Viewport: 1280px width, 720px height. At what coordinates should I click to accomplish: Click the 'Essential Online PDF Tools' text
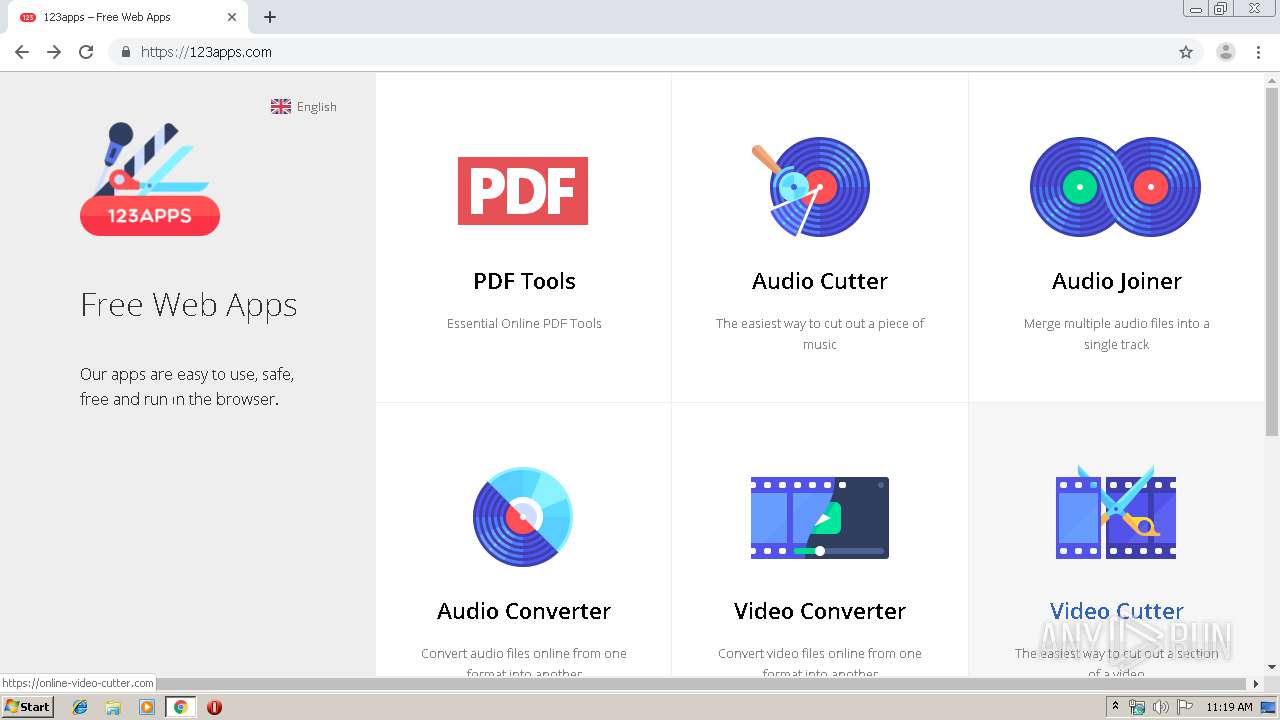click(524, 323)
